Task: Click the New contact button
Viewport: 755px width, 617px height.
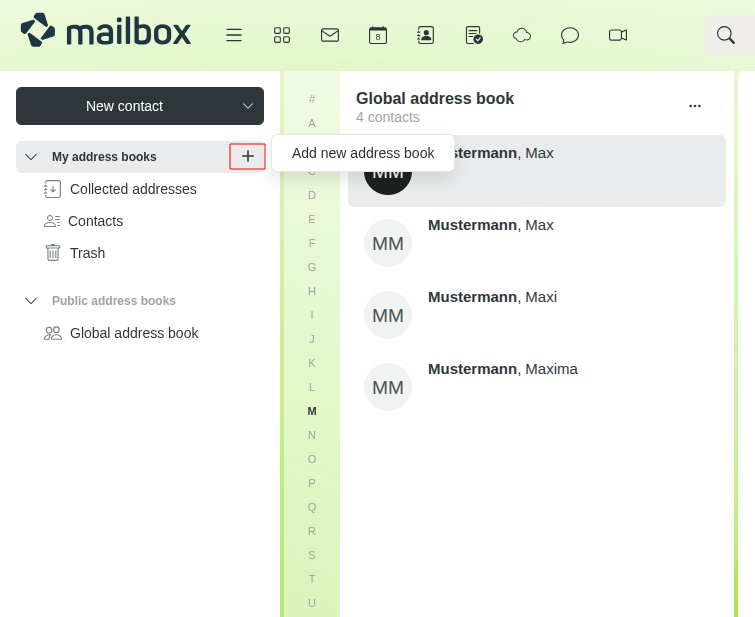Action: pyautogui.click(x=124, y=106)
